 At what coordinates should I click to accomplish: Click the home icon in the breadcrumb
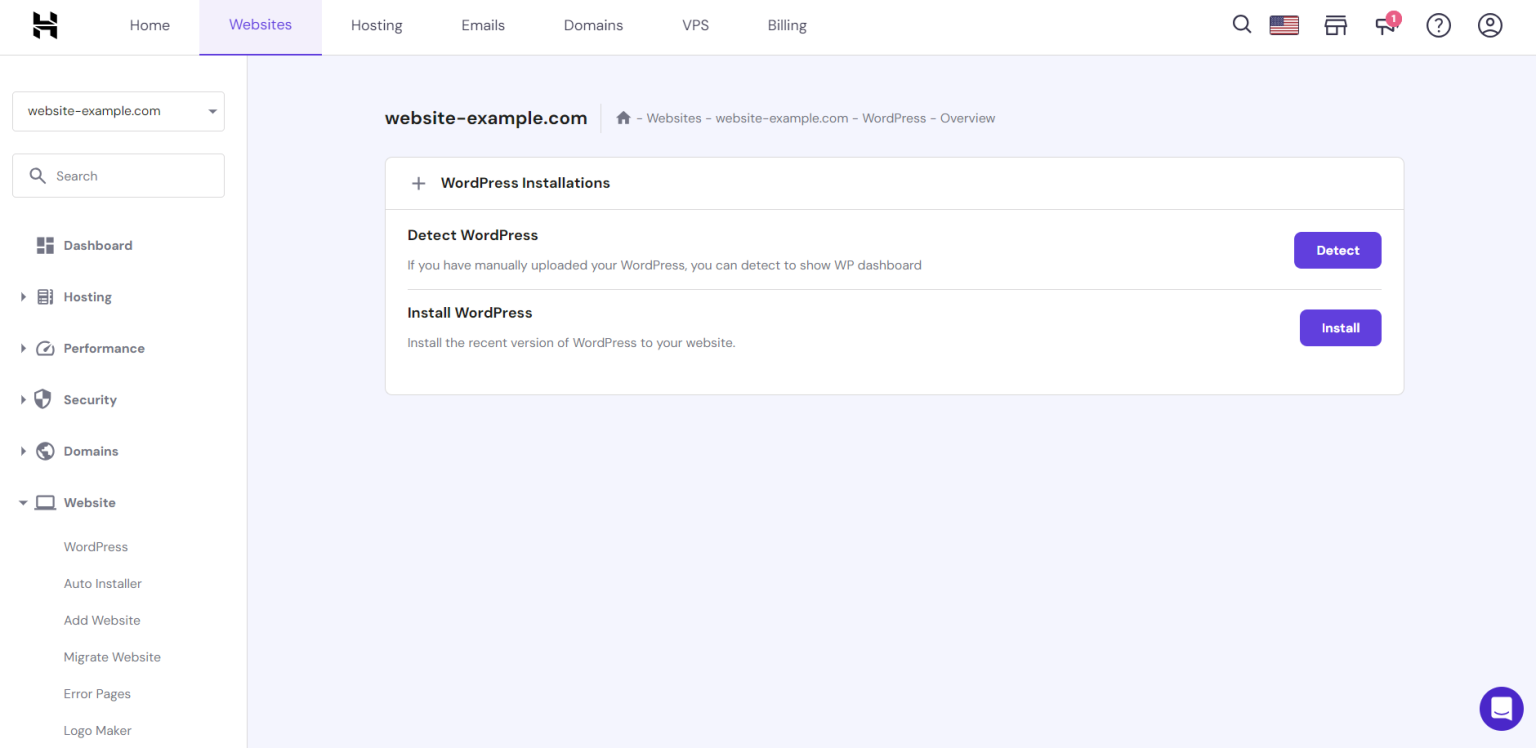click(x=623, y=117)
